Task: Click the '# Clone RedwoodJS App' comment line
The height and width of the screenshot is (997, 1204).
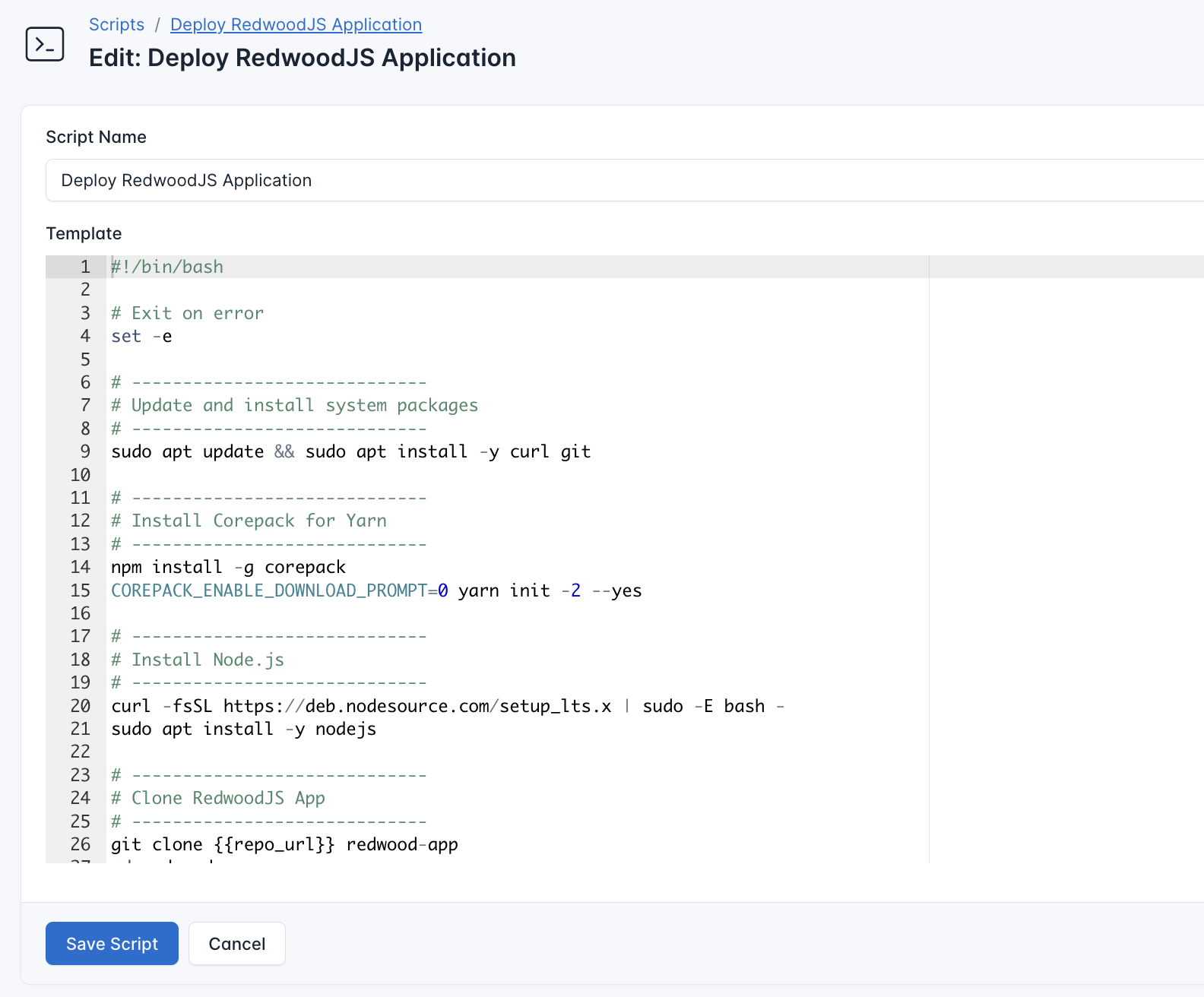Action: click(218, 798)
